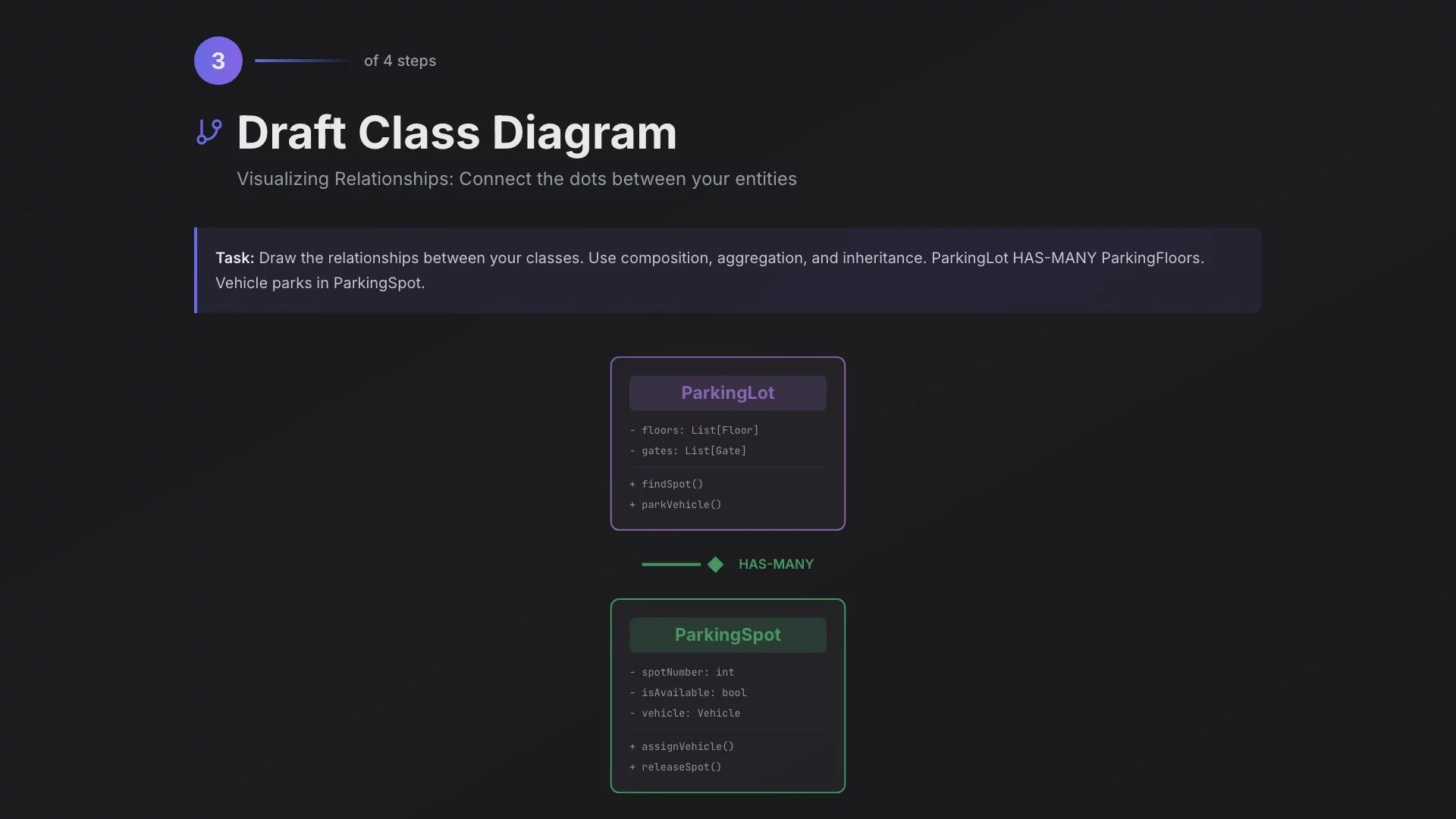Select the floors: List[Floor] attribute

[x=699, y=430]
